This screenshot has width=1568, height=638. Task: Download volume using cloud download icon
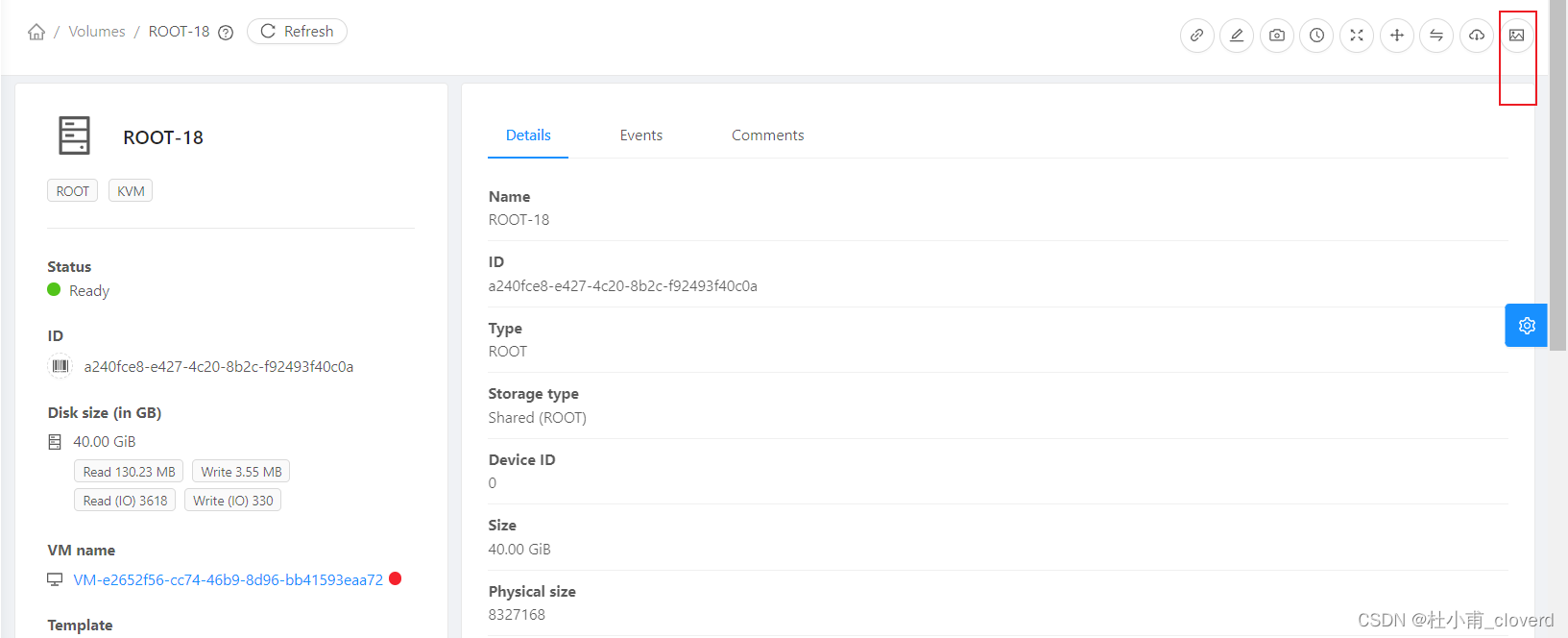1477,36
